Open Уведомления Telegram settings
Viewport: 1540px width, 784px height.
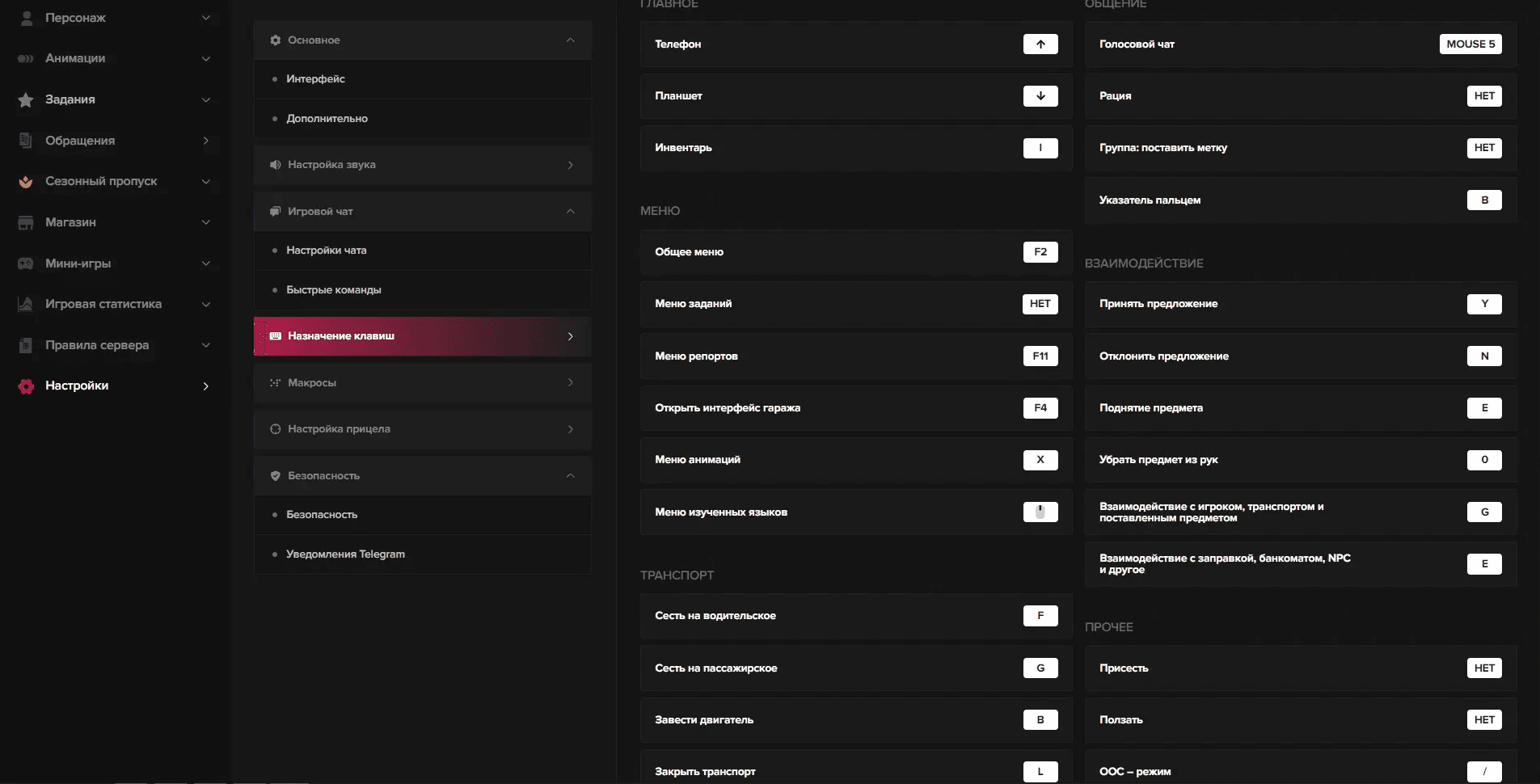tap(345, 554)
